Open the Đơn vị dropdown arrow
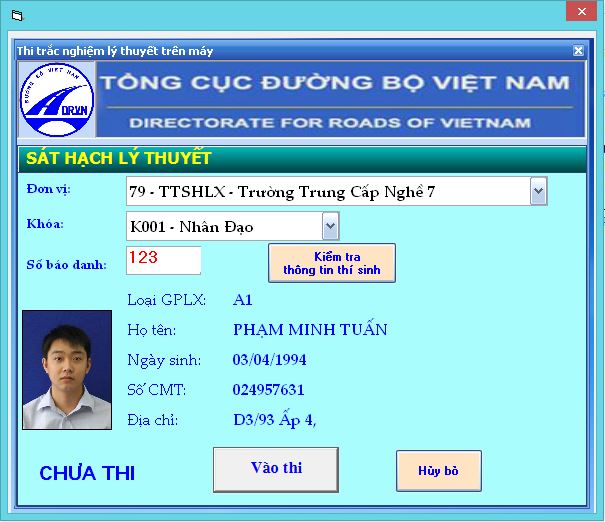This screenshot has width=605, height=522. coord(538,191)
